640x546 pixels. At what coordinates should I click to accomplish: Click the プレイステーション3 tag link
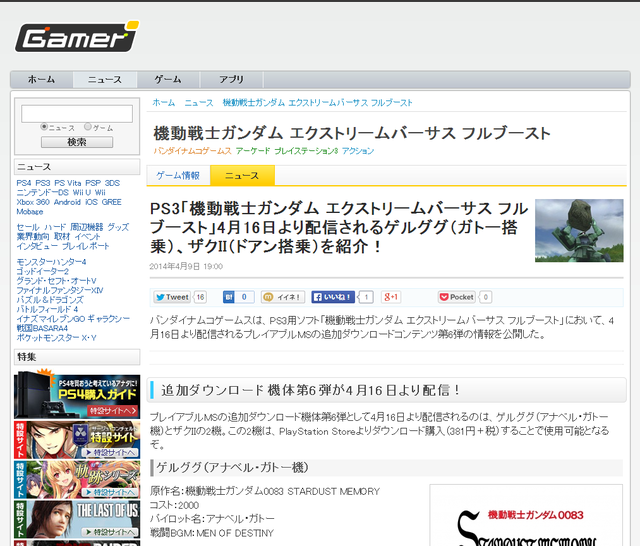tap(306, 151)
